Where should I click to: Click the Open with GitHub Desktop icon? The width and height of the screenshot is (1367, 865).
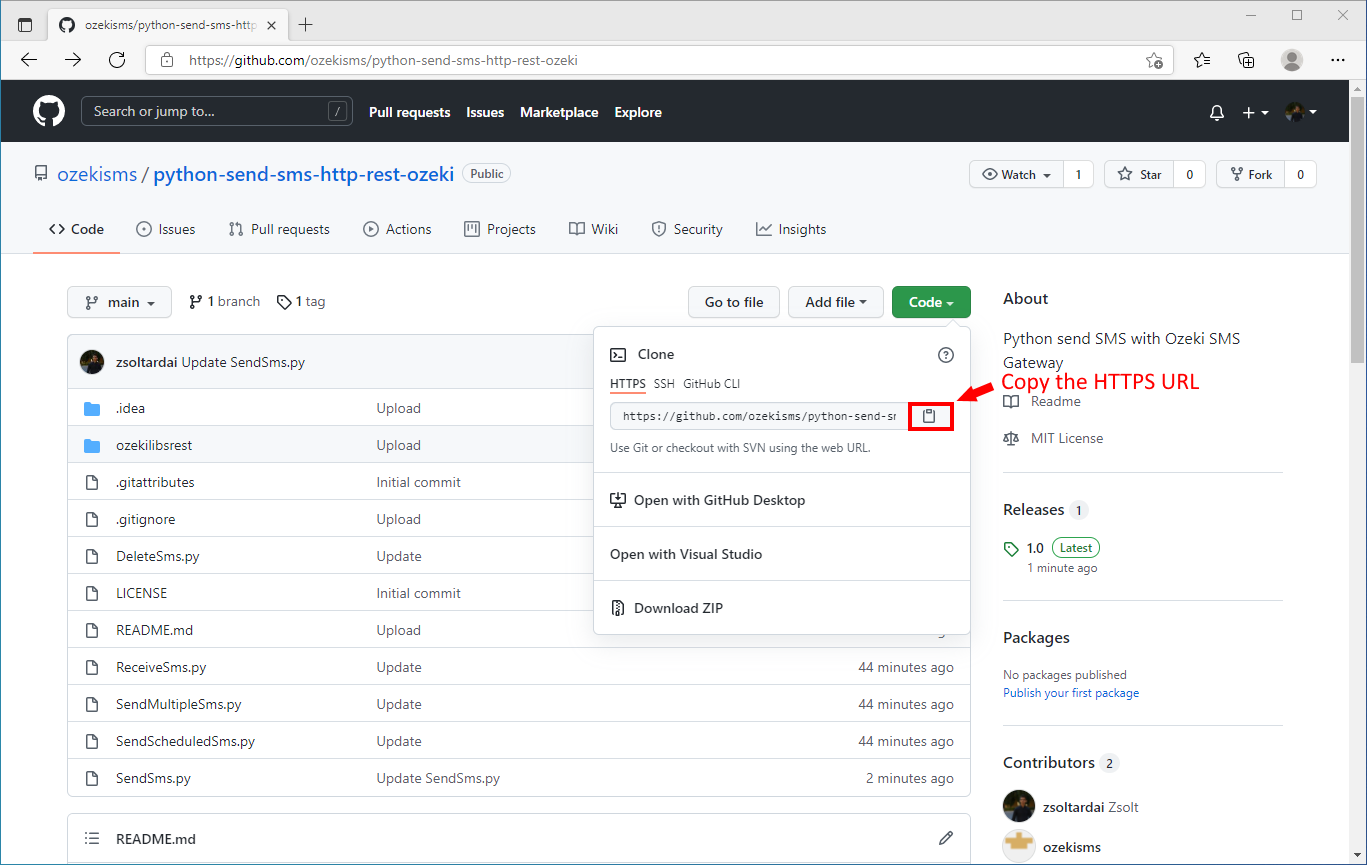[618, 500]
